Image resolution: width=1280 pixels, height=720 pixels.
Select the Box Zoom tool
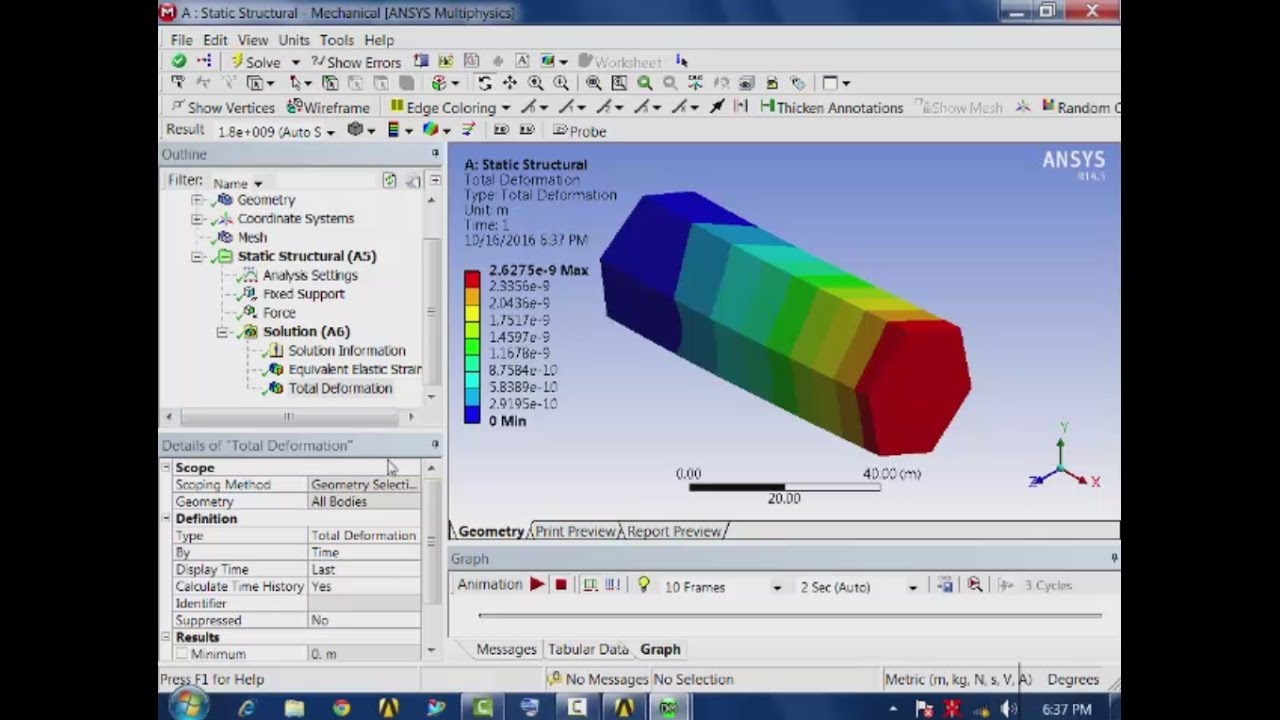561,84
